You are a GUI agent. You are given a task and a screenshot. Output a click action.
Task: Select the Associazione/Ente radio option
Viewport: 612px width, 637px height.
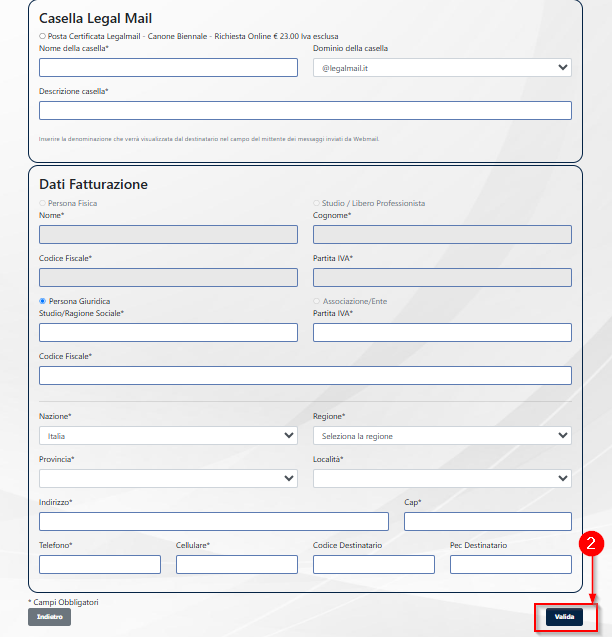pos(317,301)
